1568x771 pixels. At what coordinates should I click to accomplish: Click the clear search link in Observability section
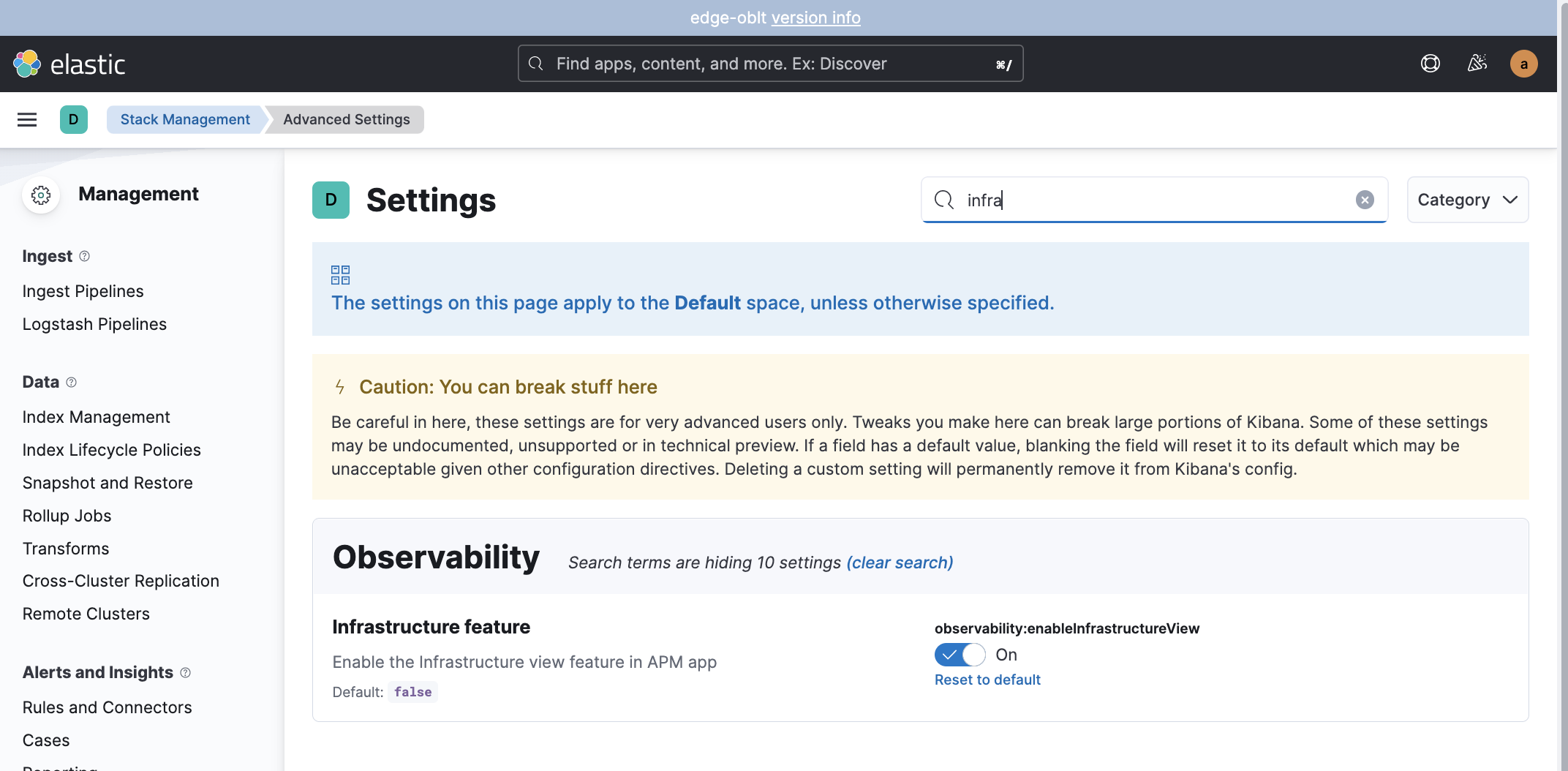(900, 563)
